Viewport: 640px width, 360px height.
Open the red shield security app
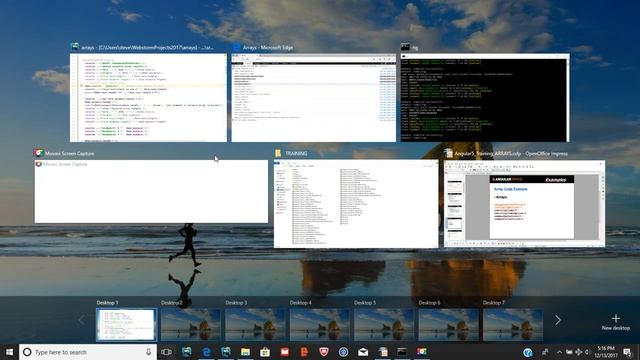[324, 352]
